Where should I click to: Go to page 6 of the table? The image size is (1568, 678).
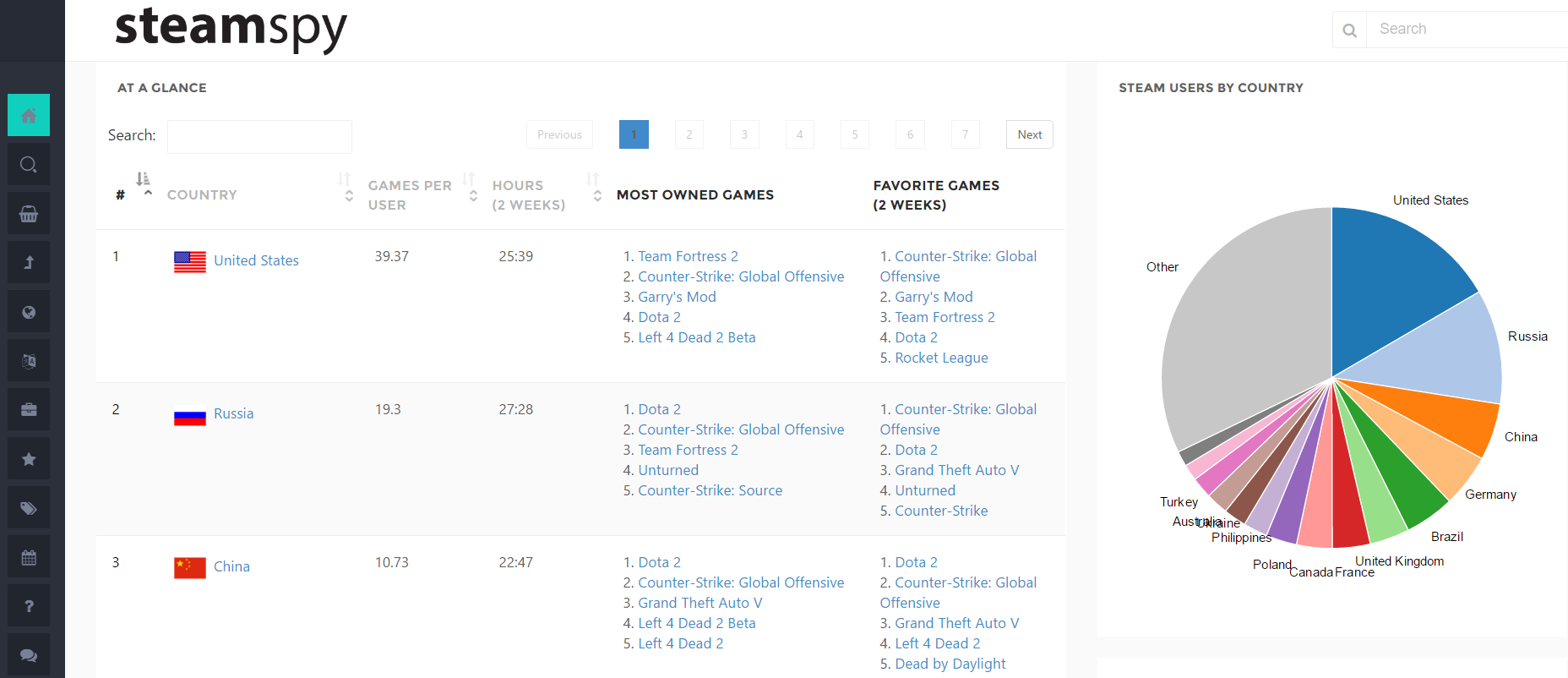[x=910, y=134]
